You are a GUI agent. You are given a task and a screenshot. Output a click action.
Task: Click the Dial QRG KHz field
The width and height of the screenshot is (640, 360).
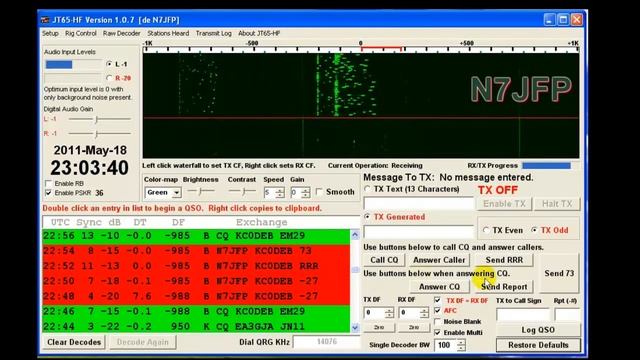(x=327, y=342)
